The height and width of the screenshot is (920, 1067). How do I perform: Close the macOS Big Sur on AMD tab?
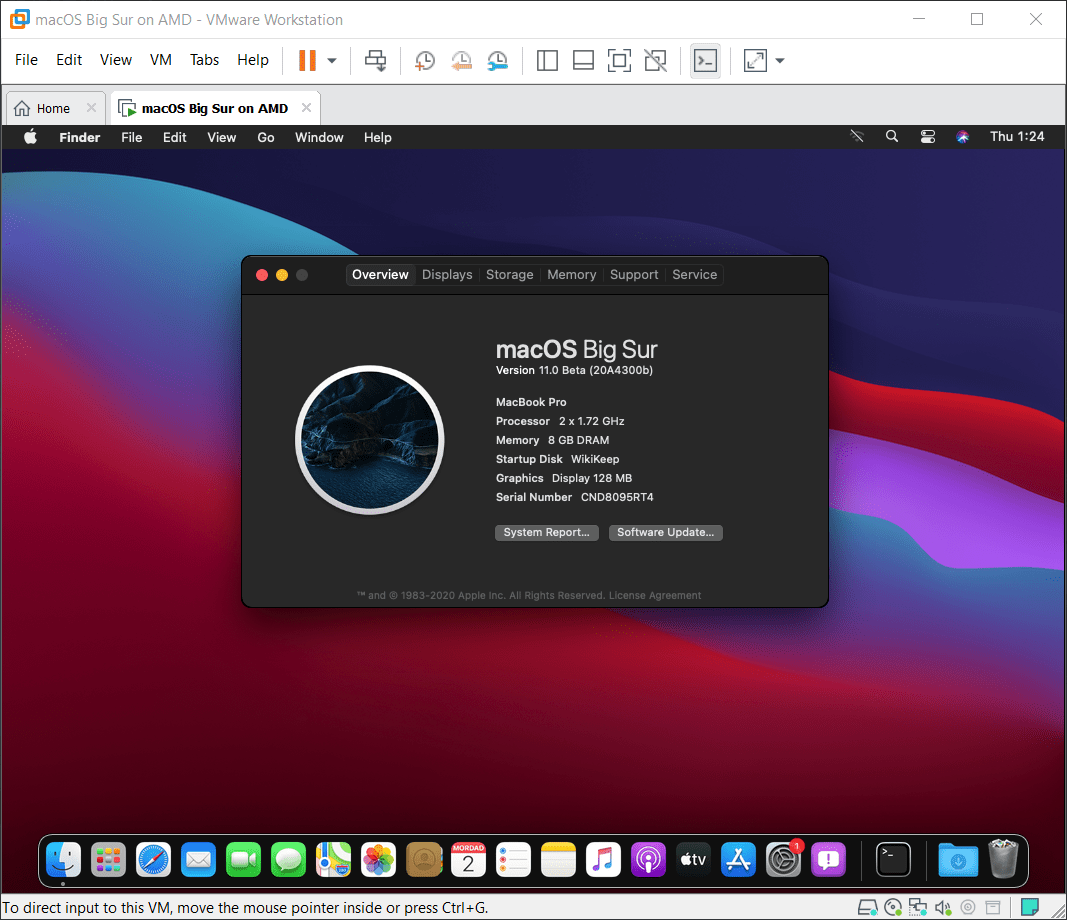[306, 108]
